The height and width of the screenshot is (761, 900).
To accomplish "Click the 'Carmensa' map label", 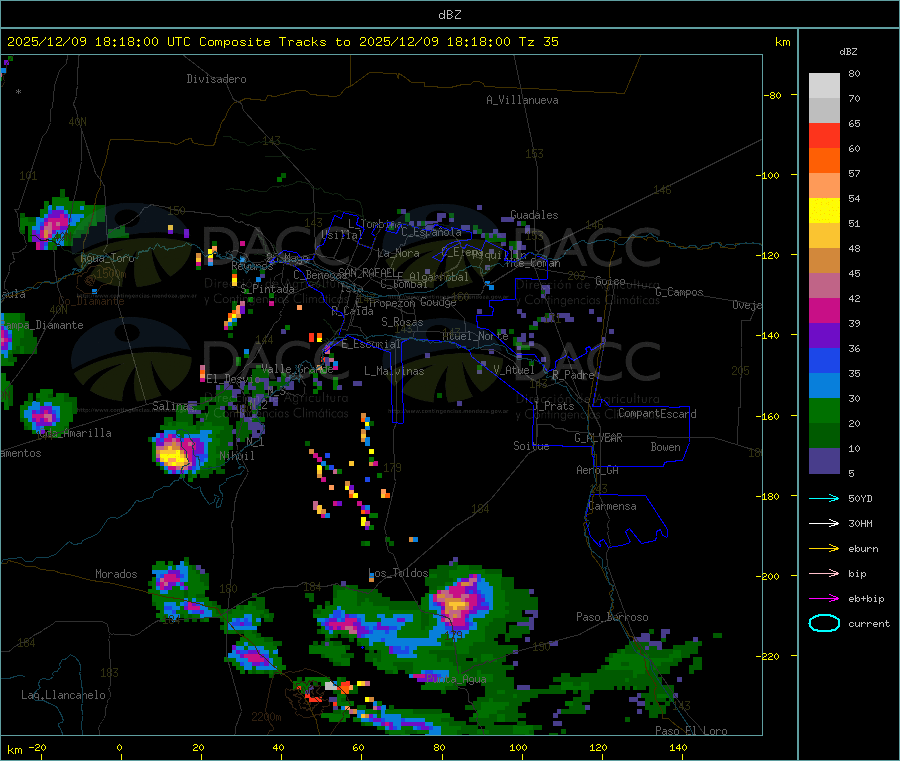I will click(x=612, y=506).
